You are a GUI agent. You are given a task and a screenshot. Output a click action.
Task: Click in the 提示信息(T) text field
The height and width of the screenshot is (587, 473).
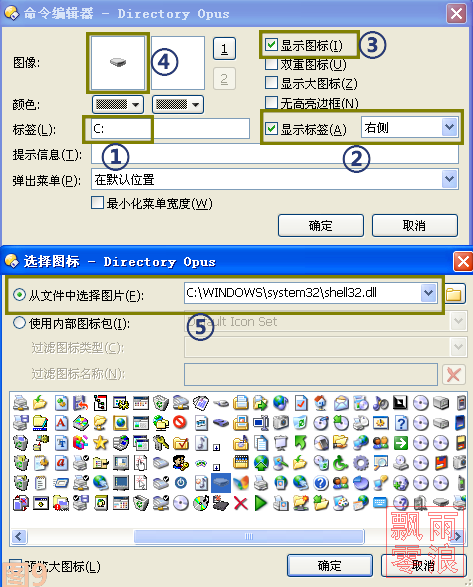pos(275,154)
